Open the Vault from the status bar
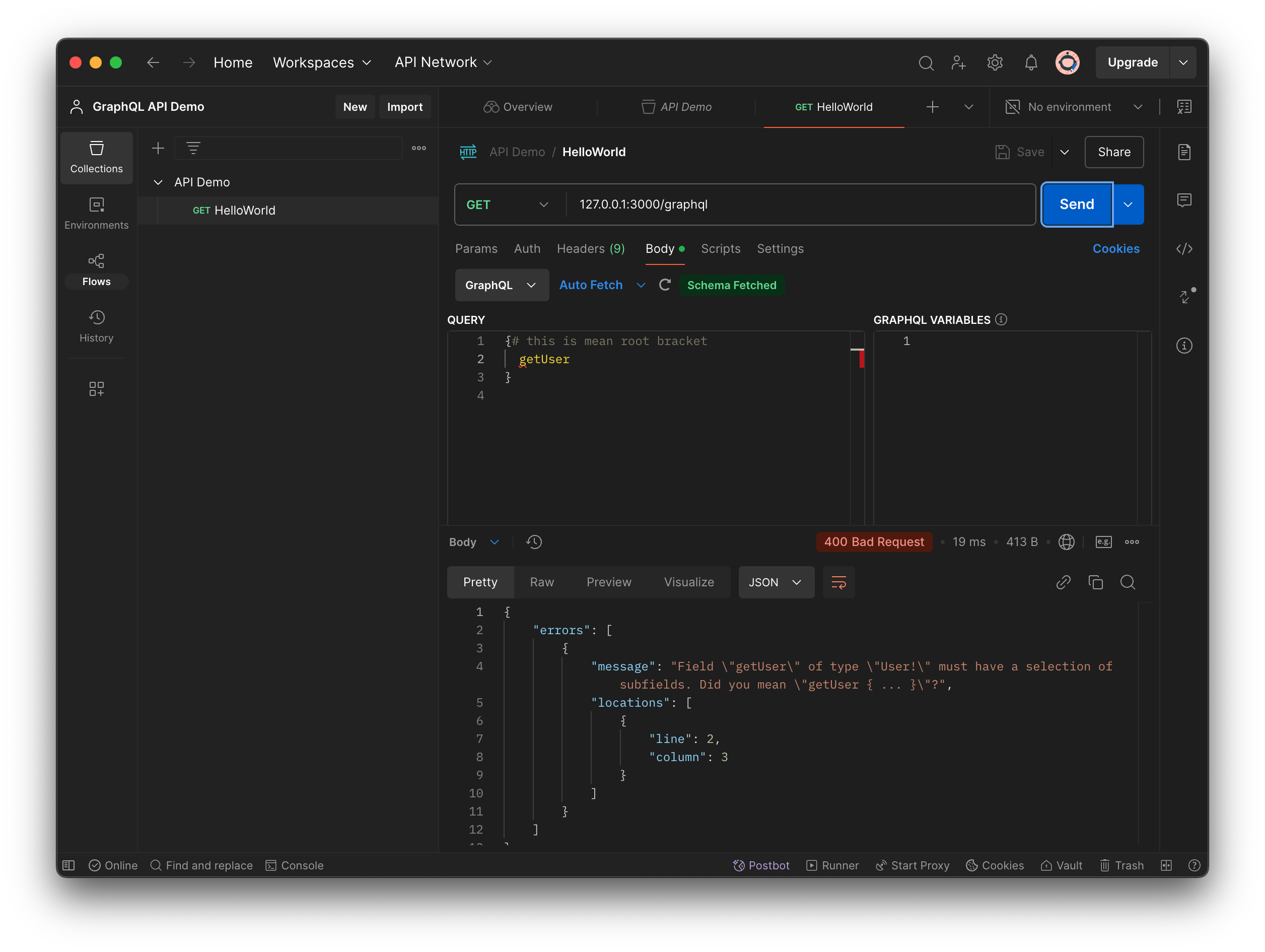 [1062, 865]
